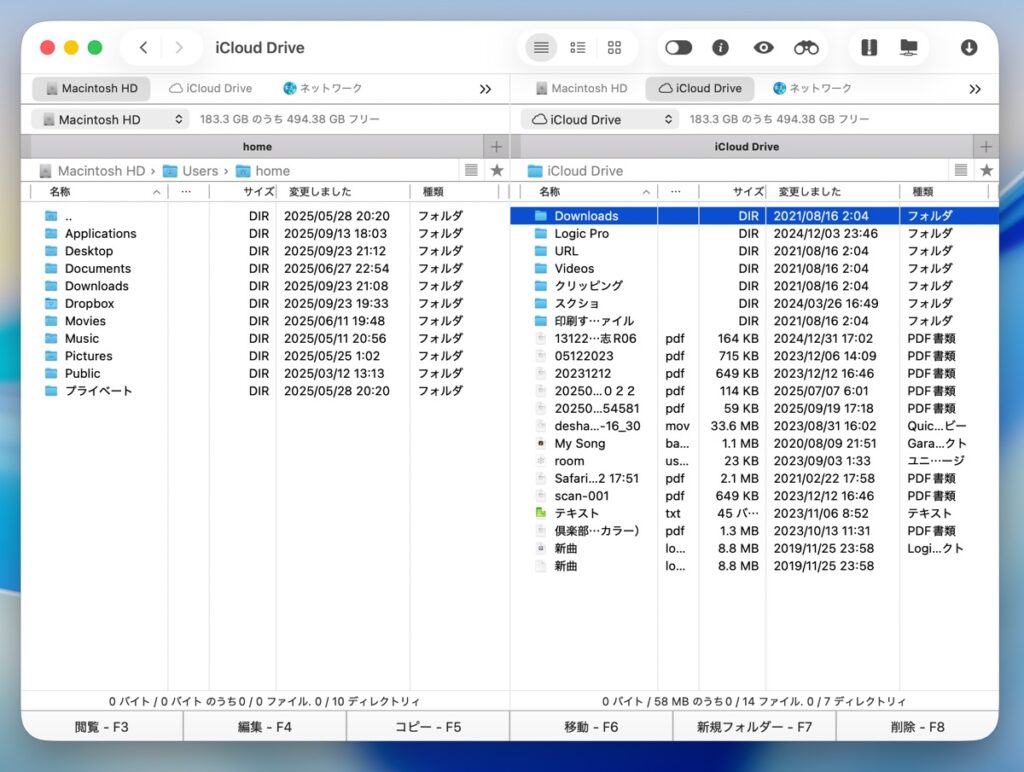Toggle the hidden files switch

point(678,48)
